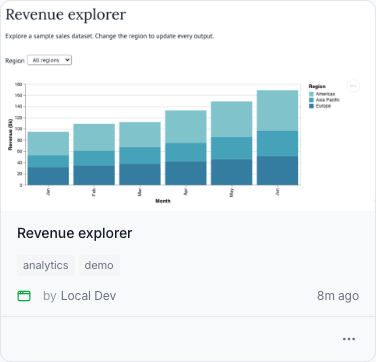The height and width of the screenshot is (362, 376).
Task: Open the chart actions ellipsis menu
Action: coord(353,86)
